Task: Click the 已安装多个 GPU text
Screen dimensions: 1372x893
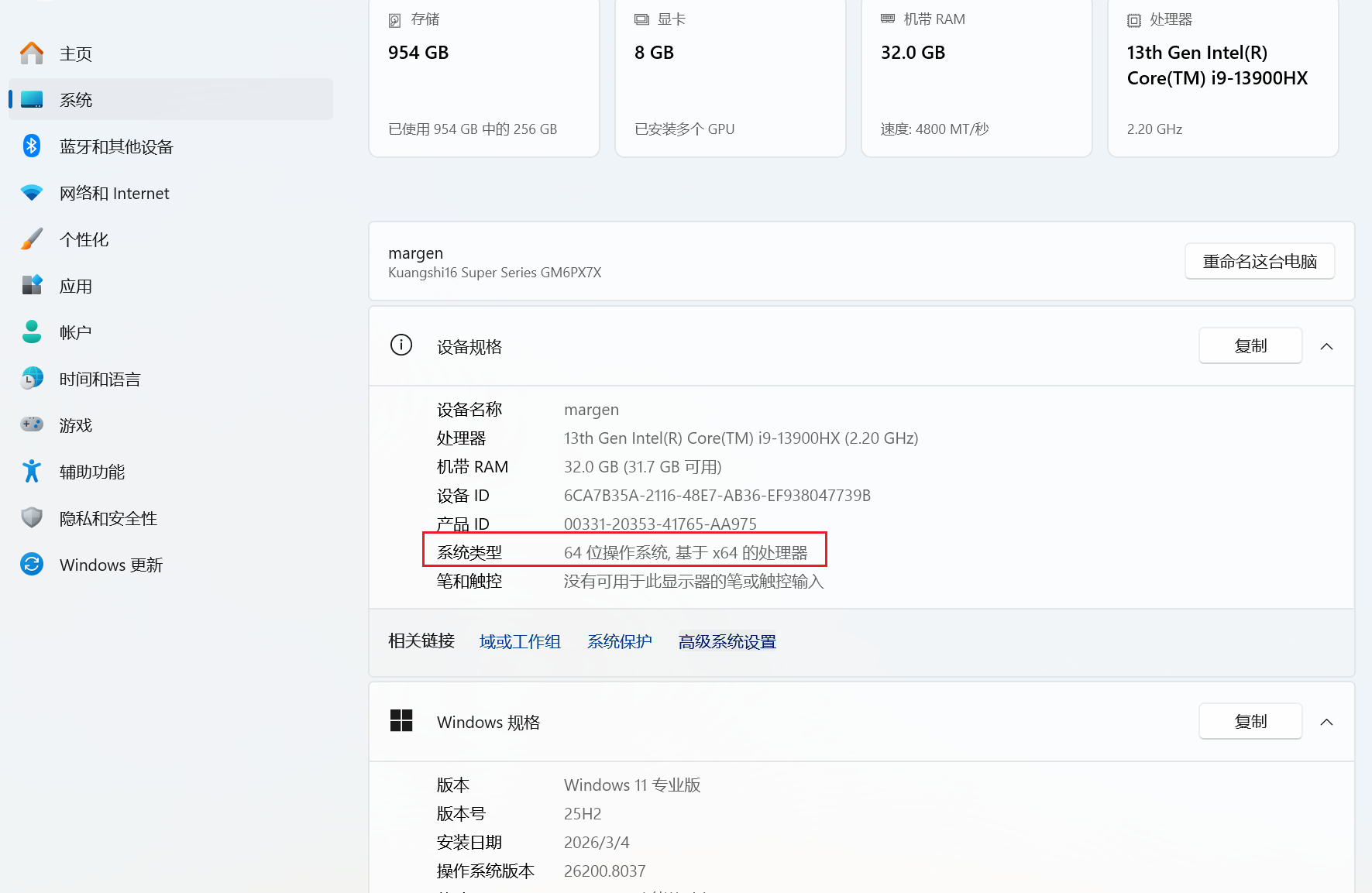Action: [x=684, y=129]
